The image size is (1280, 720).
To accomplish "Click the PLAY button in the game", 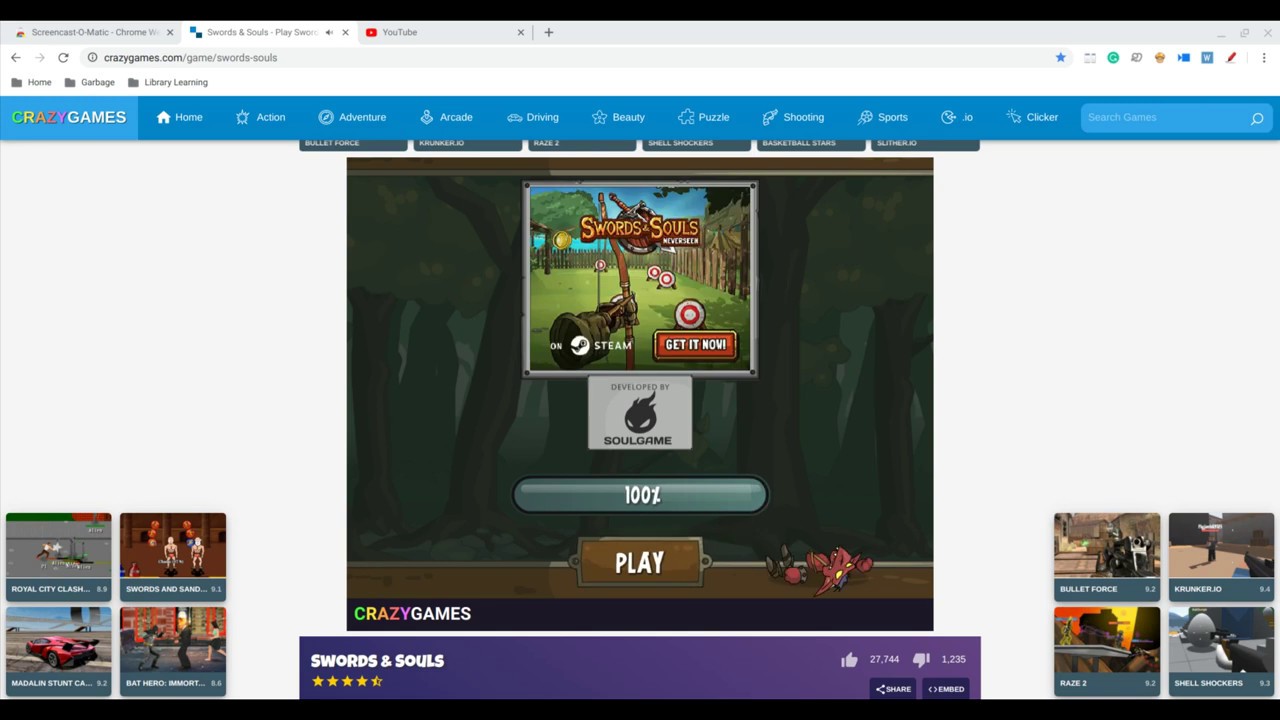I will pyautogui.click(x=640, y=563).
